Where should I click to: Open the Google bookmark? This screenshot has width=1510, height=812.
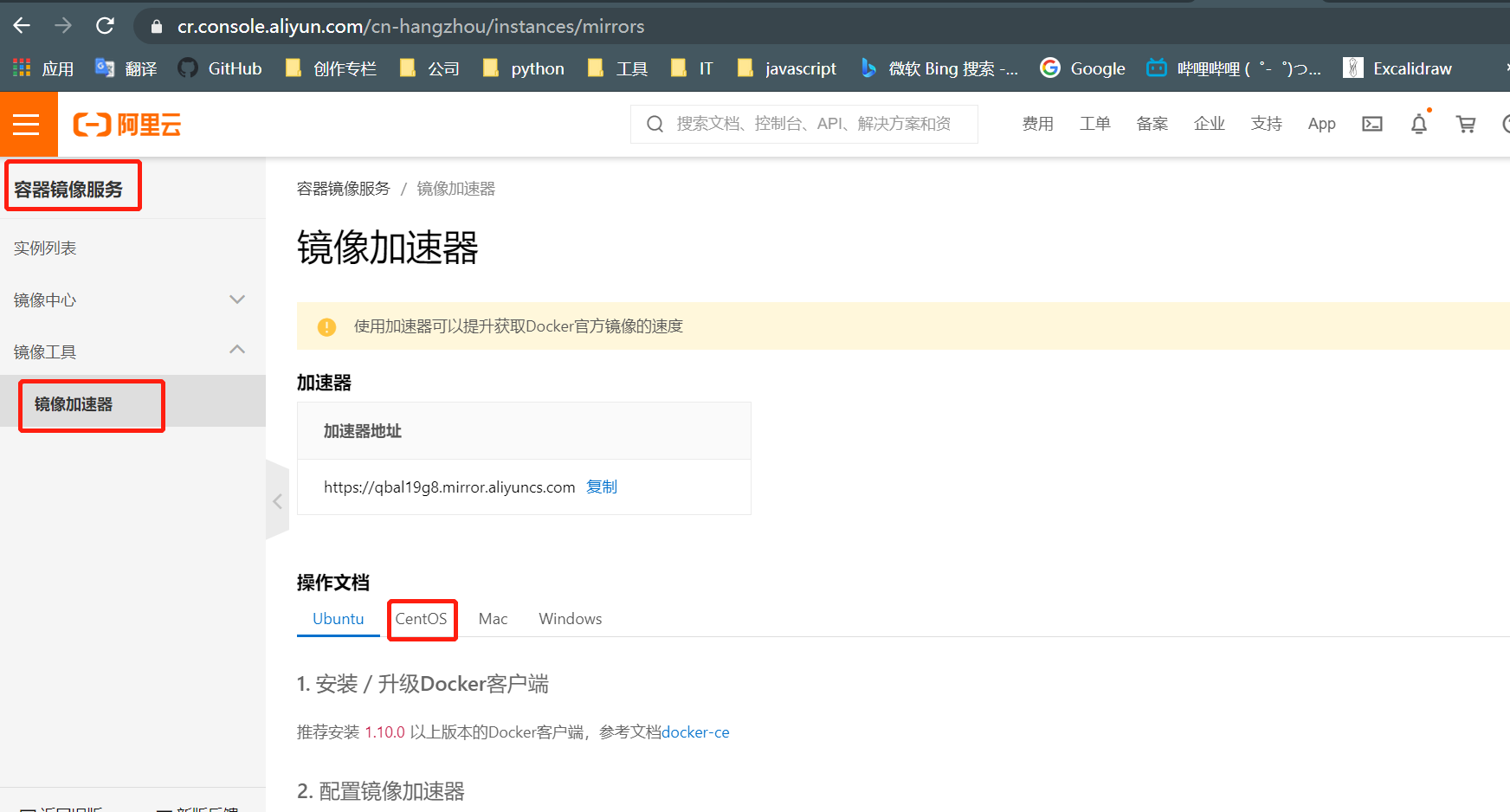(x=1083, y=68)
